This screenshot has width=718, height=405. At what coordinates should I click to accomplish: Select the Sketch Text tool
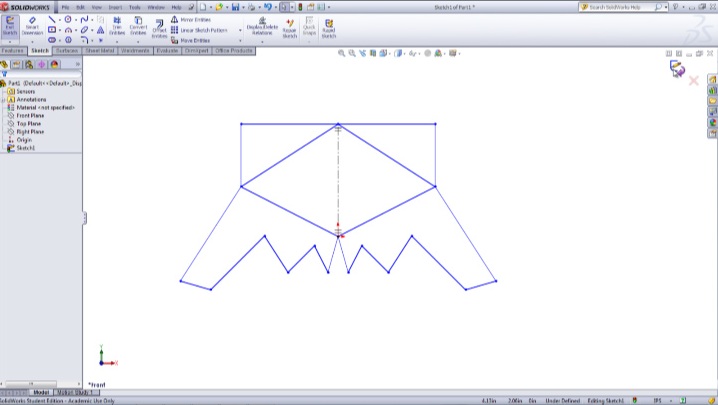point(100,30)
